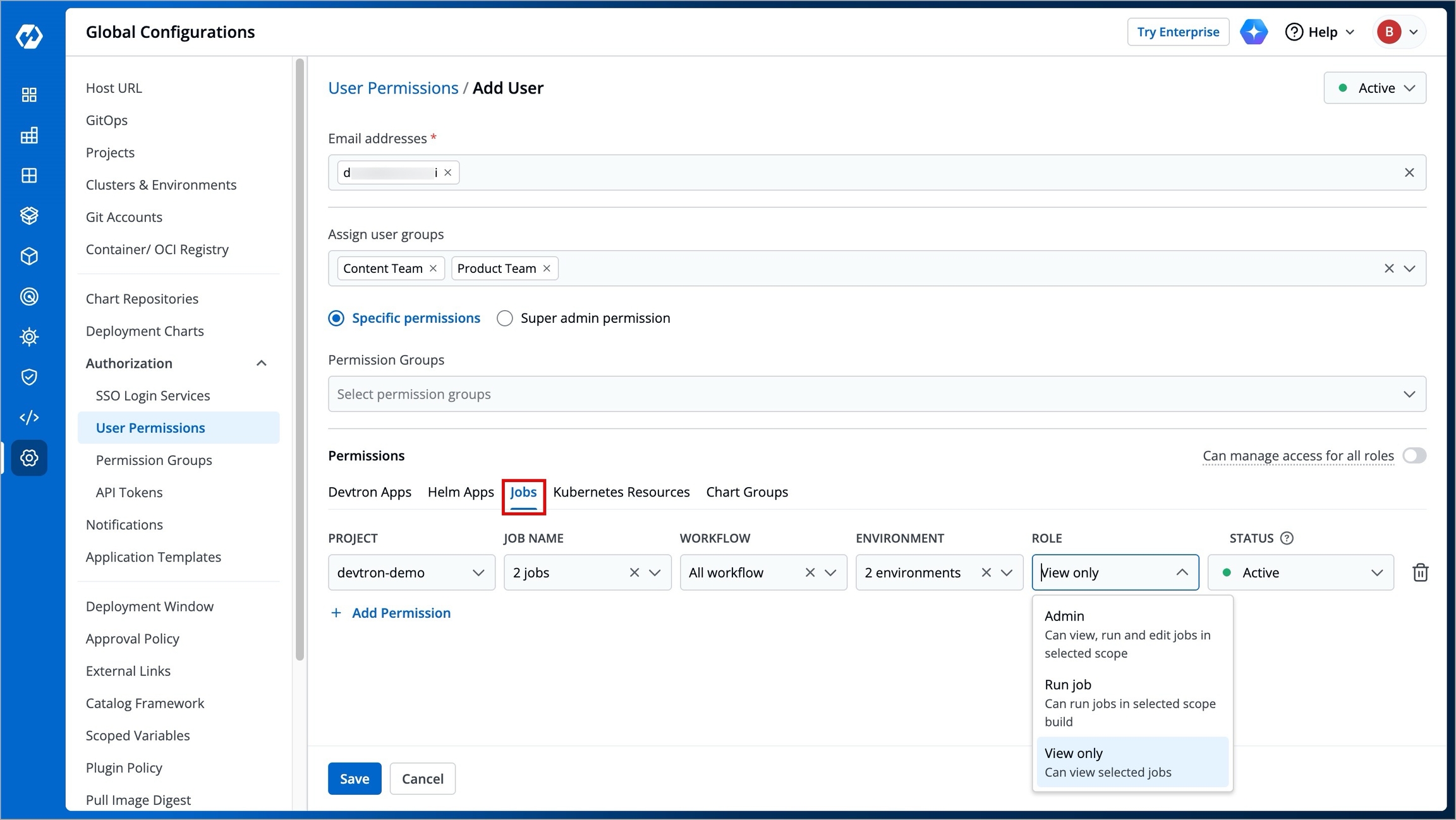Expand the 2 jobs dropdown arrow

click(655, 572)
